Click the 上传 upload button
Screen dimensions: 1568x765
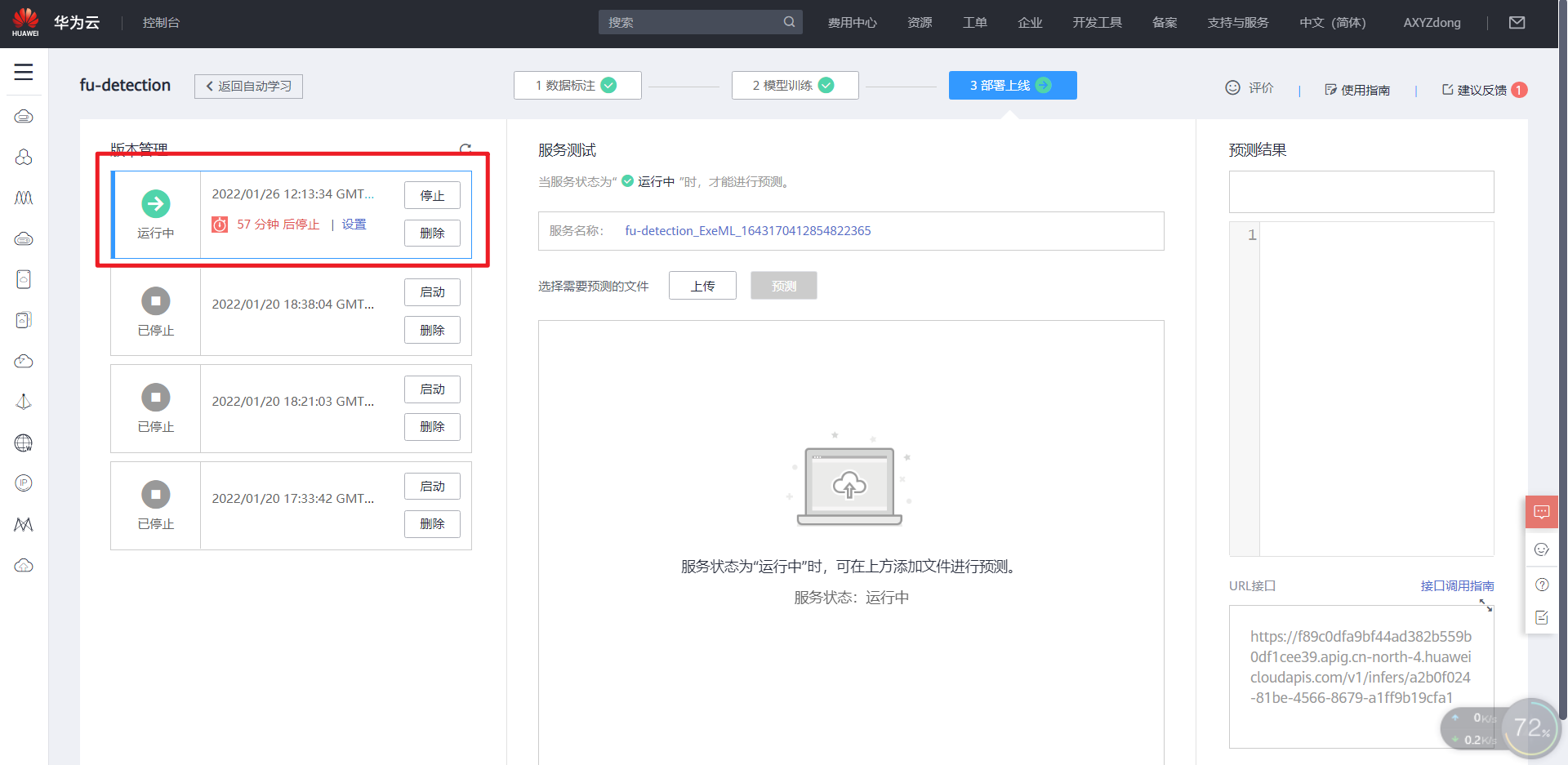point(702,286)
